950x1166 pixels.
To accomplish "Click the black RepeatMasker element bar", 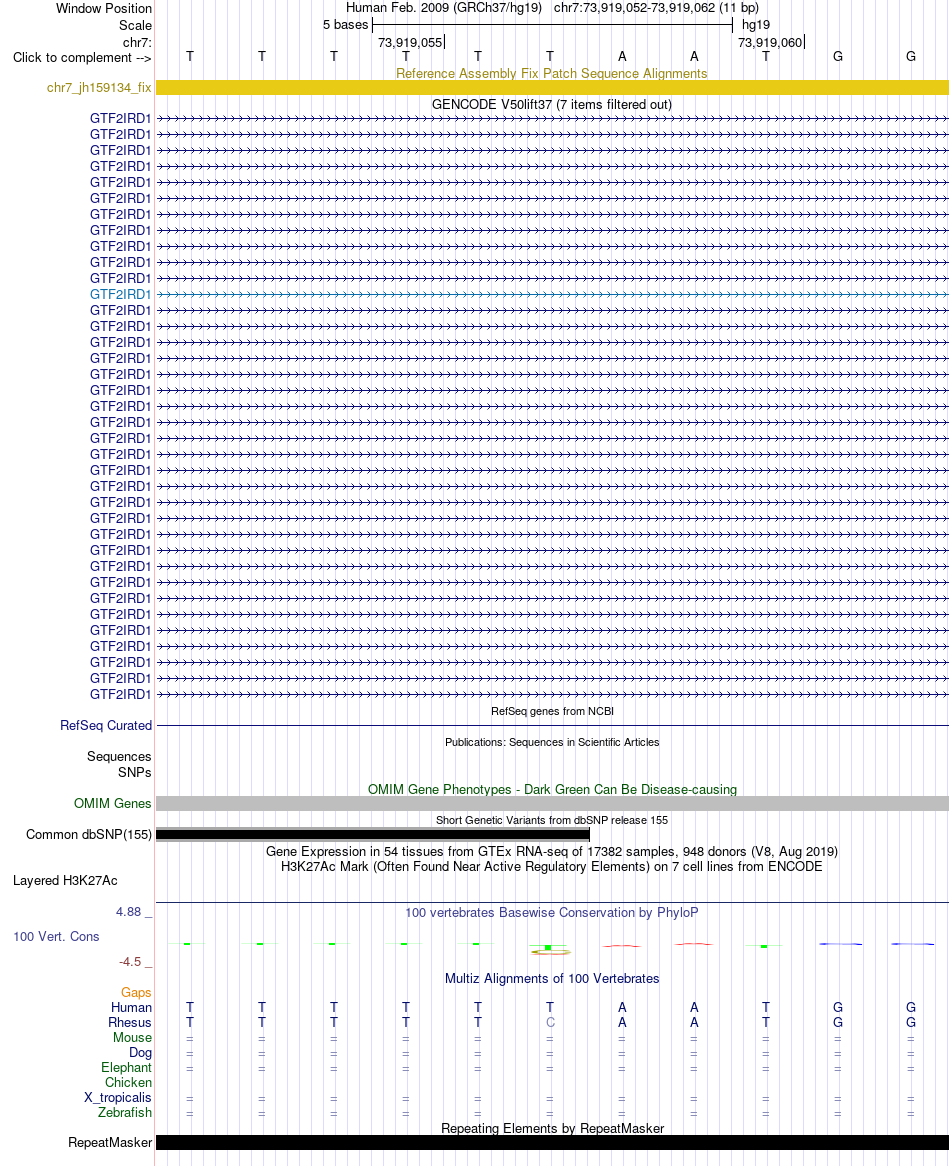I will [x=552, y=1142].
